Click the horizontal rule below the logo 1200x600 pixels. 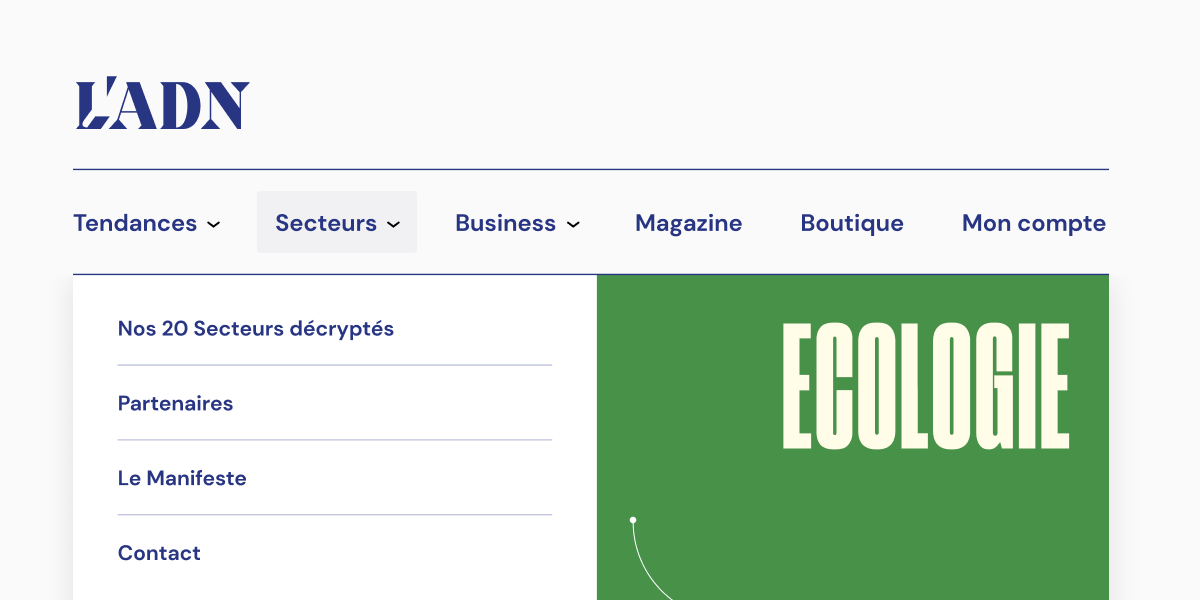point(590,170)
